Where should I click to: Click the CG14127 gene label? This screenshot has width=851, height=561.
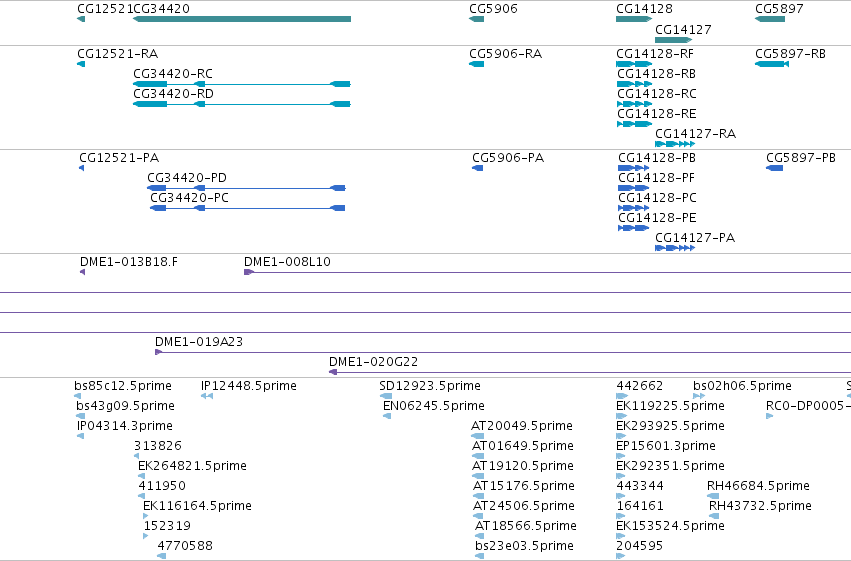pos(683,30)
